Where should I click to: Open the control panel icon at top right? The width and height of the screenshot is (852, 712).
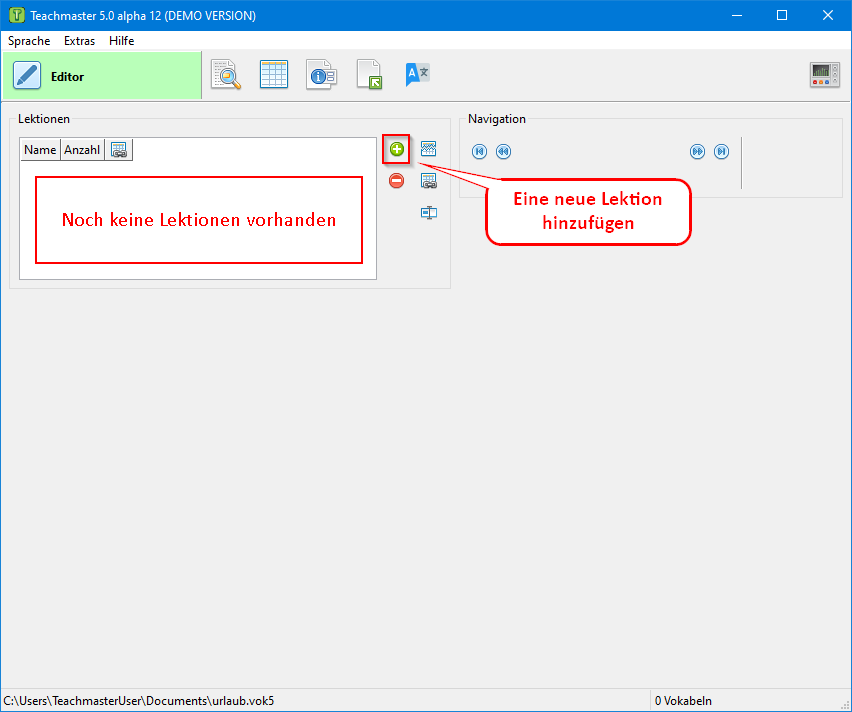click(x=824, y=75)
